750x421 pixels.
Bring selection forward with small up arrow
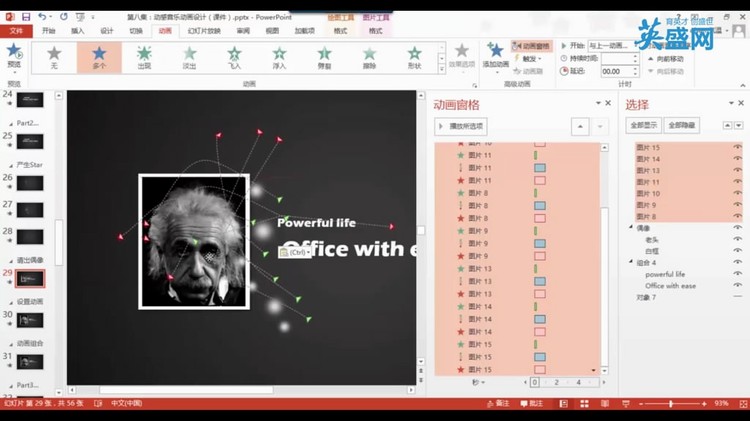coord(727,125)
